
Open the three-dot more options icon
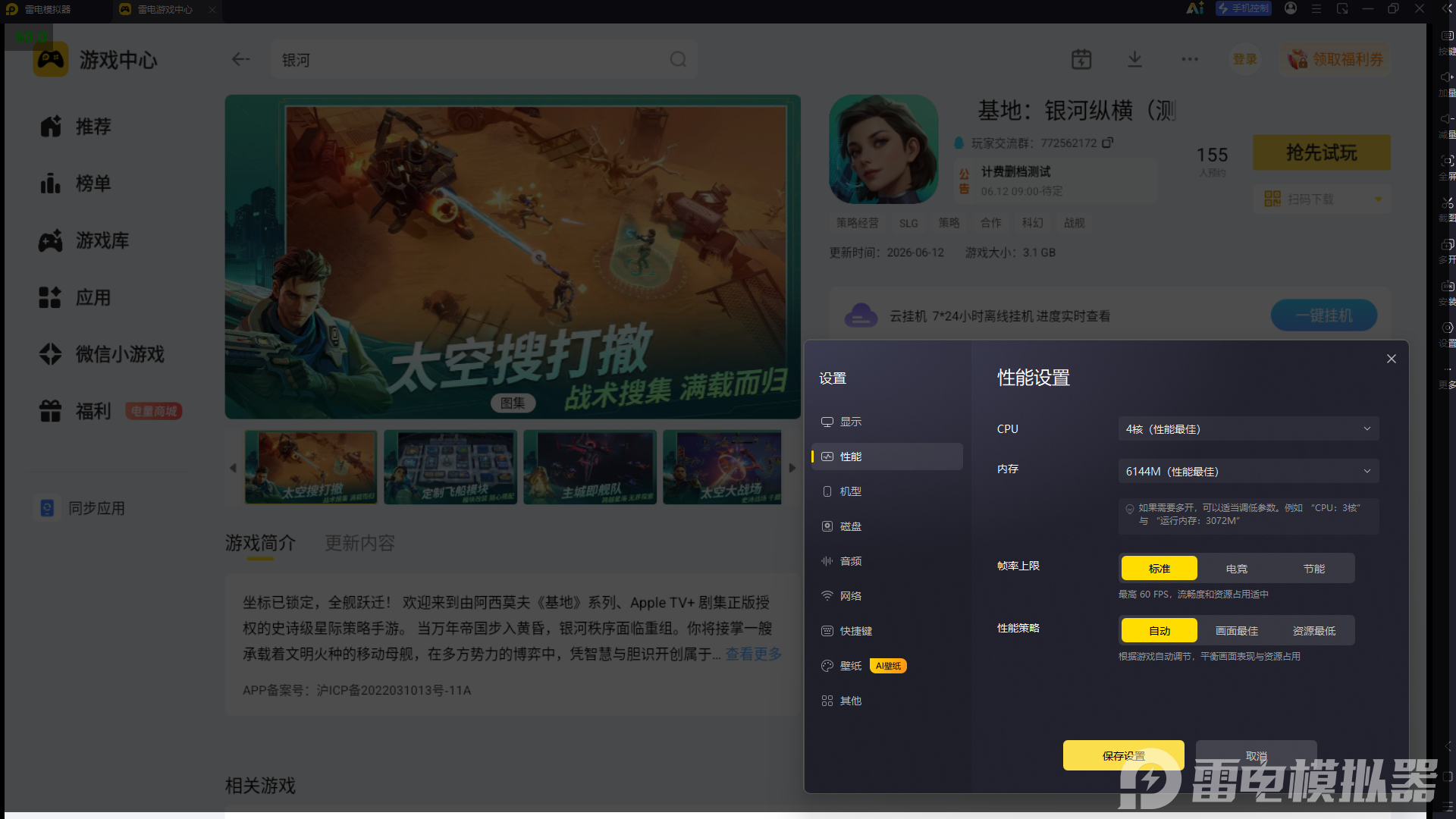coord(1189,59)
